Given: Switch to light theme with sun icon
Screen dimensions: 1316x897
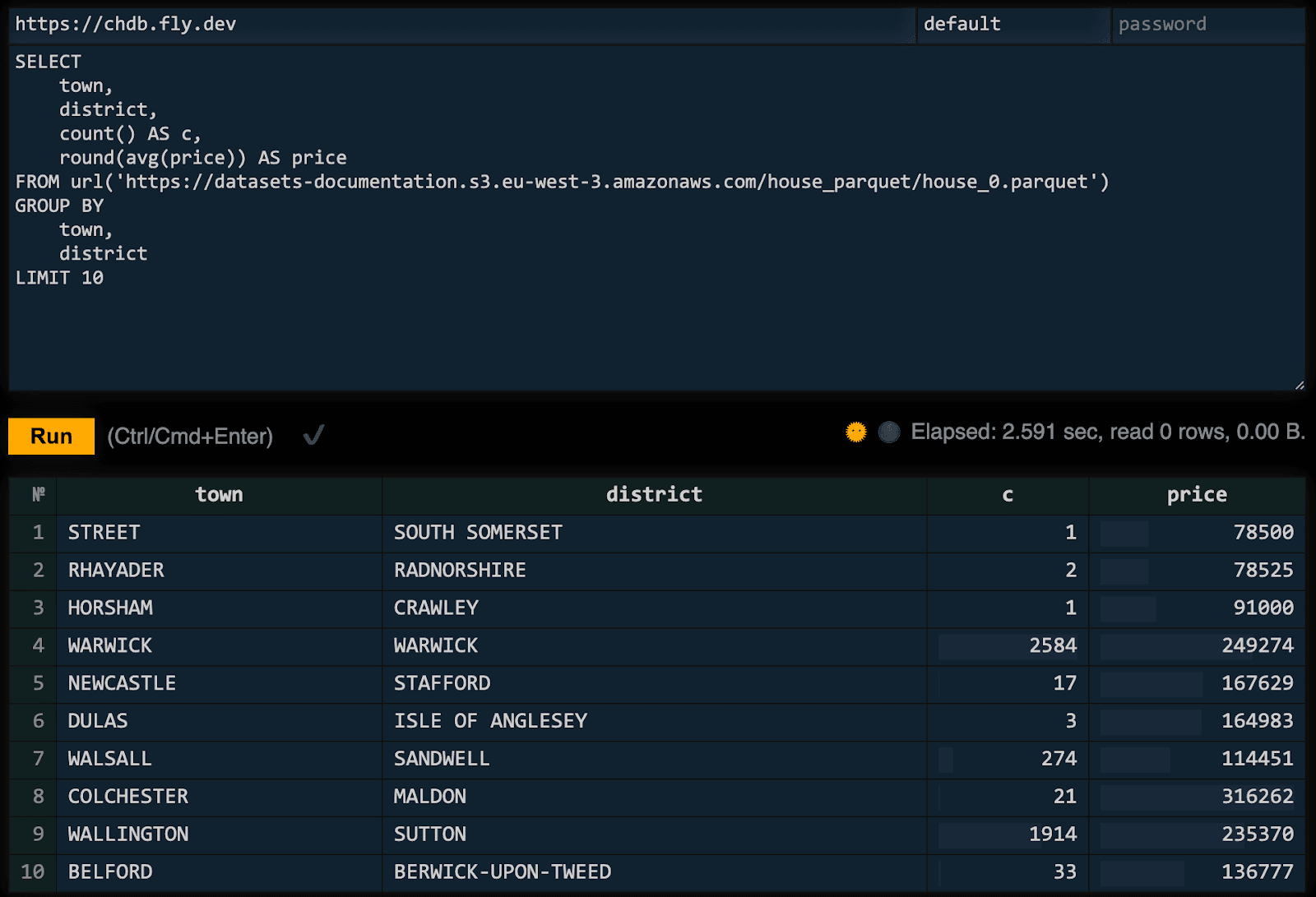Looking at the screenshot, I should click(x=856, y=432).
